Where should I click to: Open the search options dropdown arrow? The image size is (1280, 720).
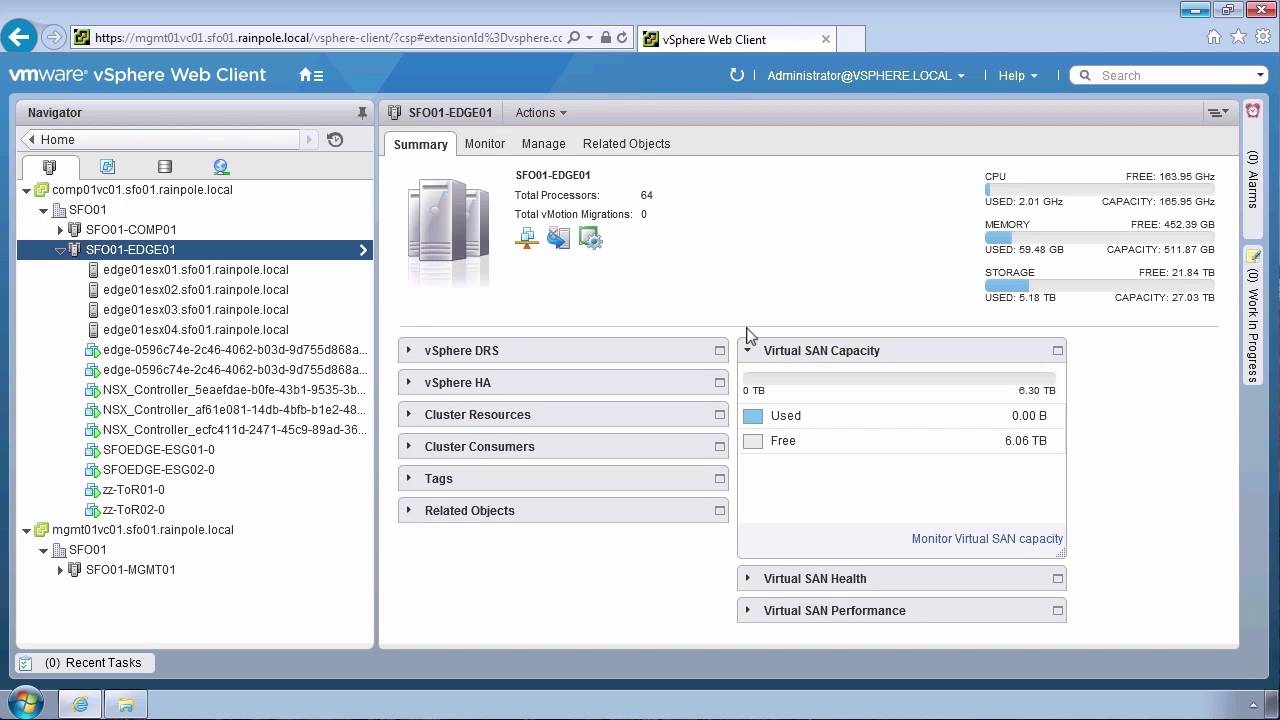1260,75
